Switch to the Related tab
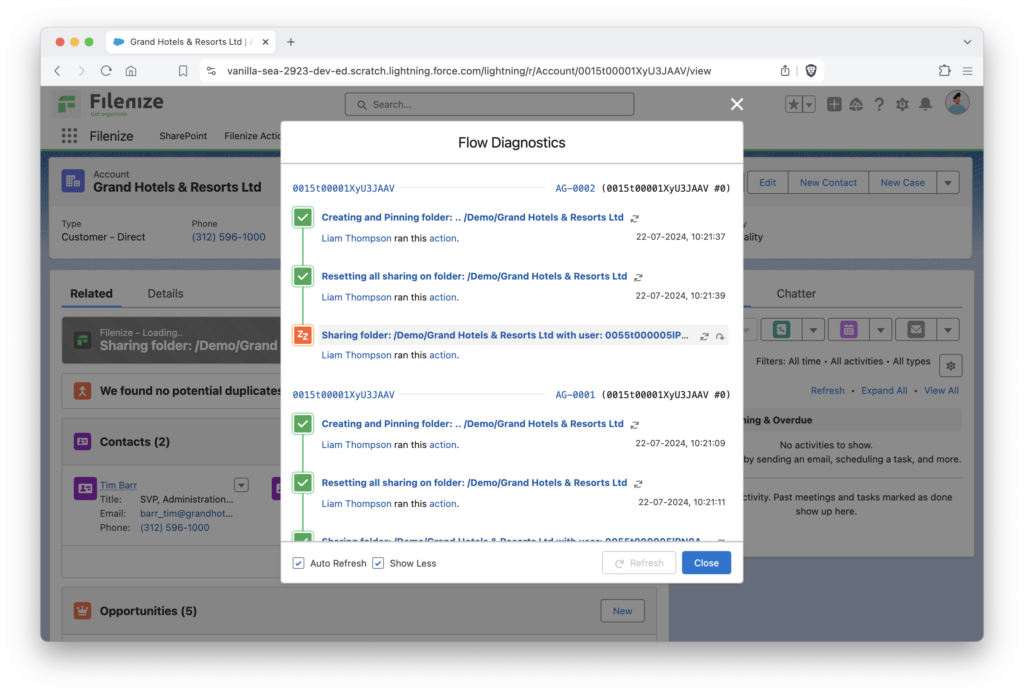 tap(91, 294)
